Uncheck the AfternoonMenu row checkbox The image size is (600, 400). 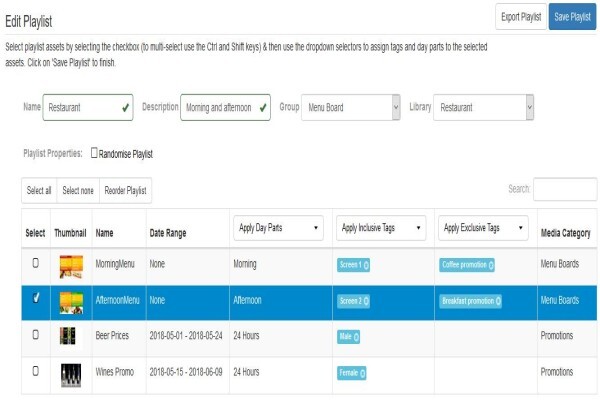(x=36, y=298)
